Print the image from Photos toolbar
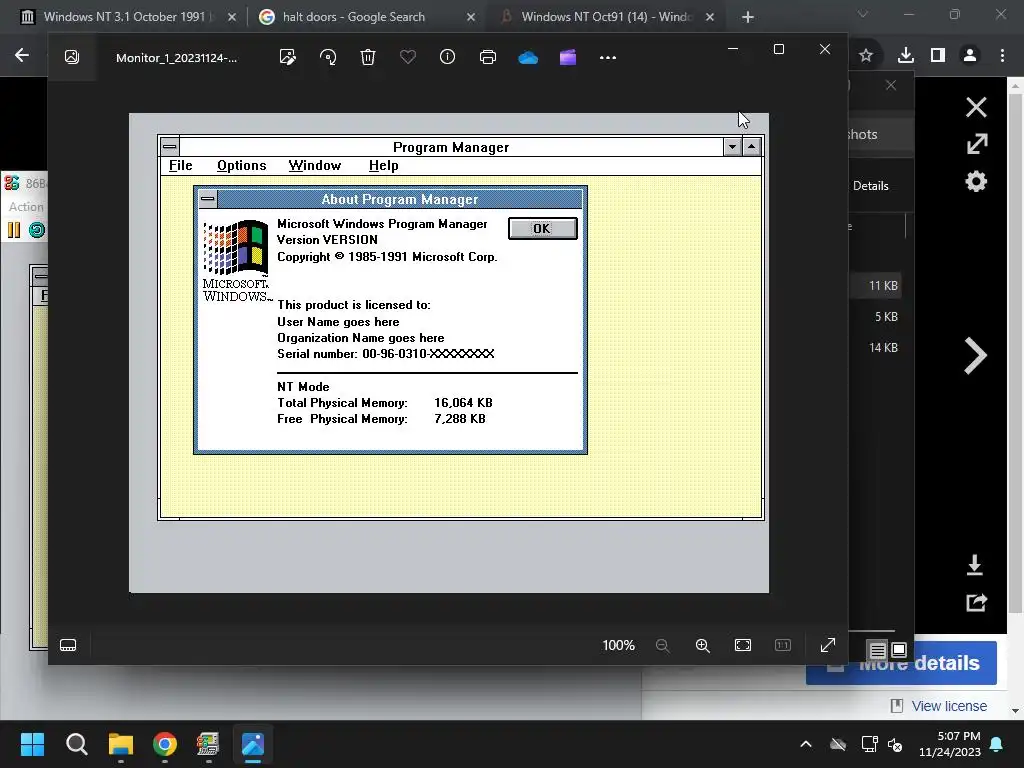 pos(488,57)
